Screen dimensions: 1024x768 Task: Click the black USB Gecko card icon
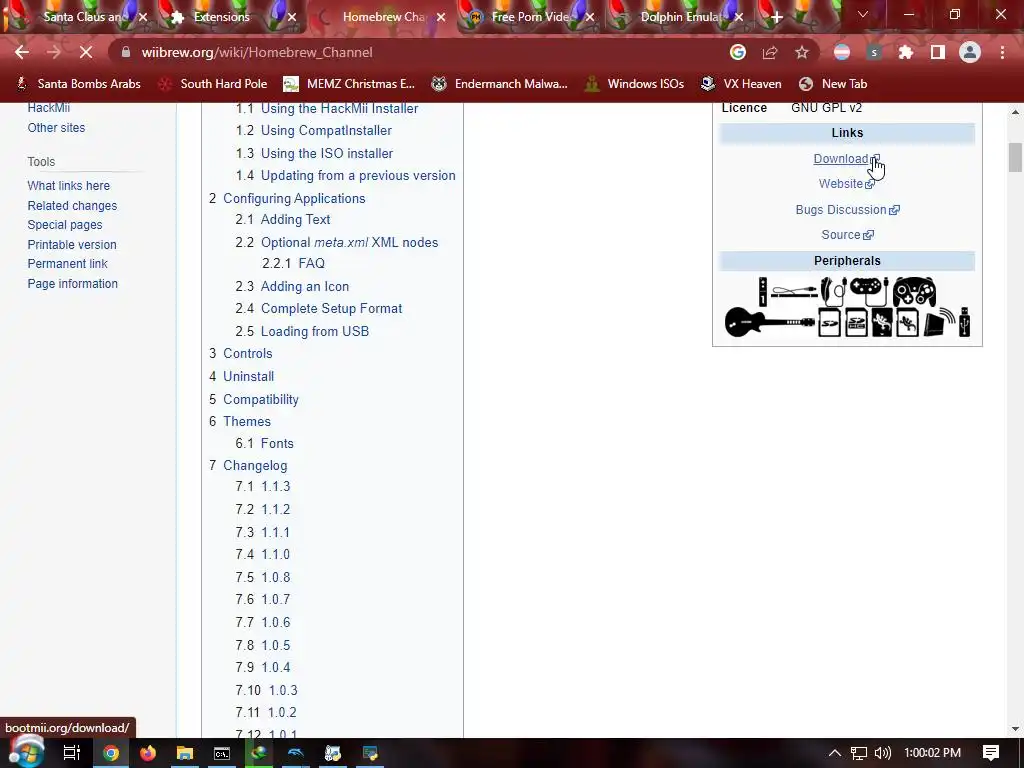tap(882, 323)
